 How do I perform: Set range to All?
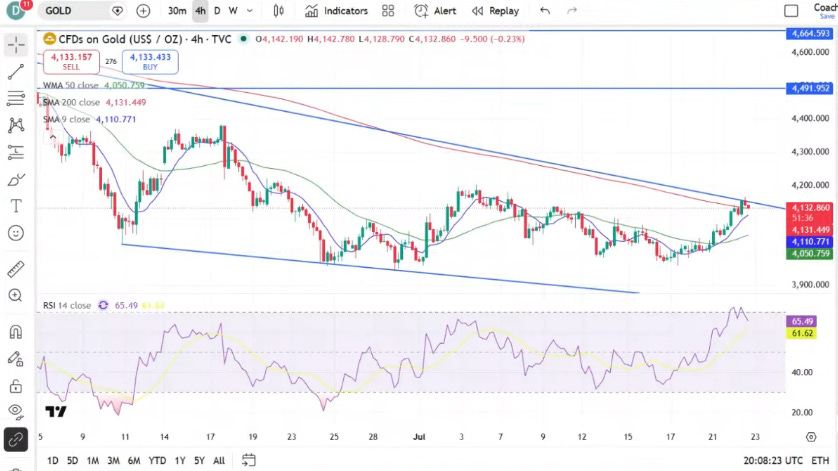(x=219, y=460)
